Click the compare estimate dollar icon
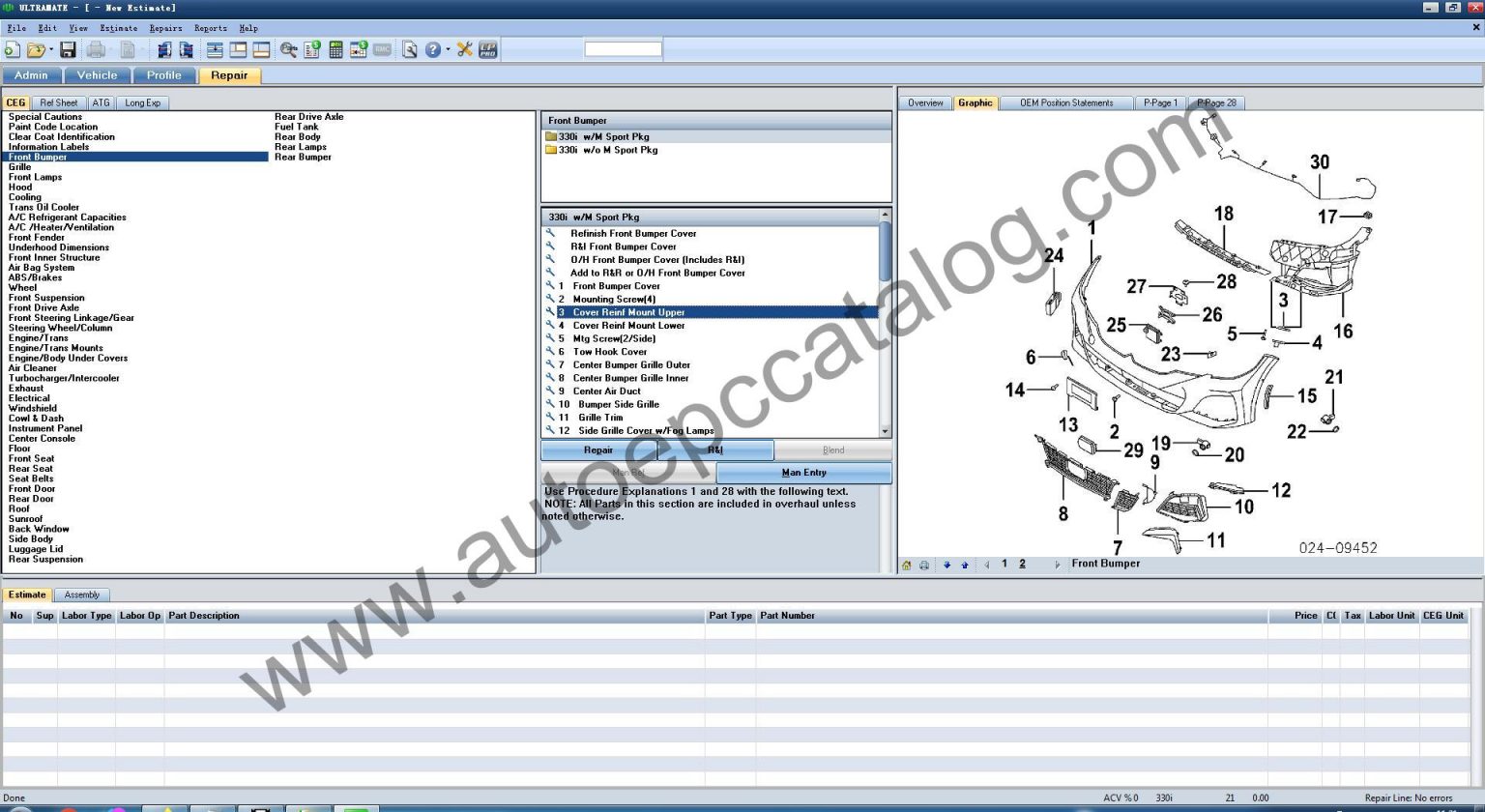The image size is (1485, 812). pyautogui.click(x=359, y=49)
